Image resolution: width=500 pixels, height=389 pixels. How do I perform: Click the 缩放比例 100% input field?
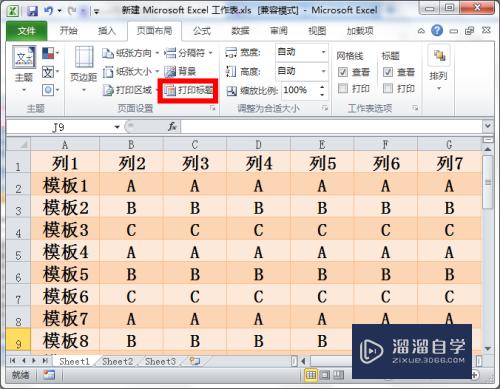click(x=299, y=90)
